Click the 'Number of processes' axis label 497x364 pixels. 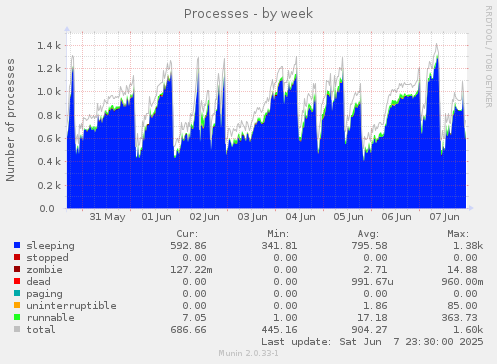10,120
